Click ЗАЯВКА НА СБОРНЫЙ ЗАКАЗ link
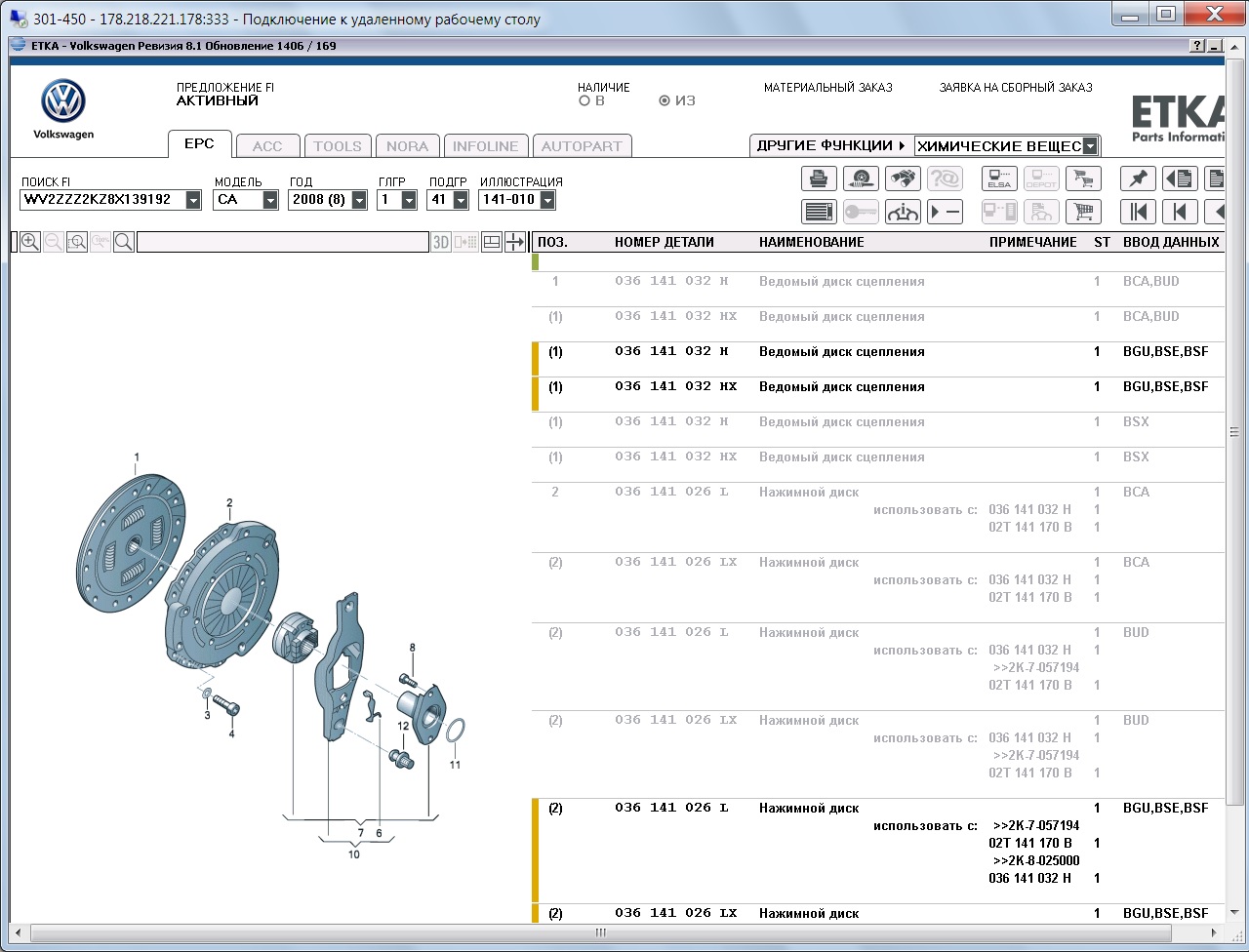The height and width of the screenshot is (952, 1249). [x=1016, y=88]
